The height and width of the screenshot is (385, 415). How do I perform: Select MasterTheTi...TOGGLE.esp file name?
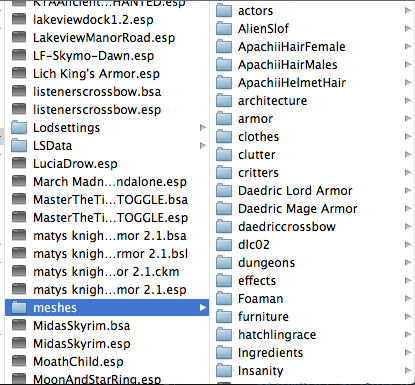pyautogui.click(x=111, y=218)
